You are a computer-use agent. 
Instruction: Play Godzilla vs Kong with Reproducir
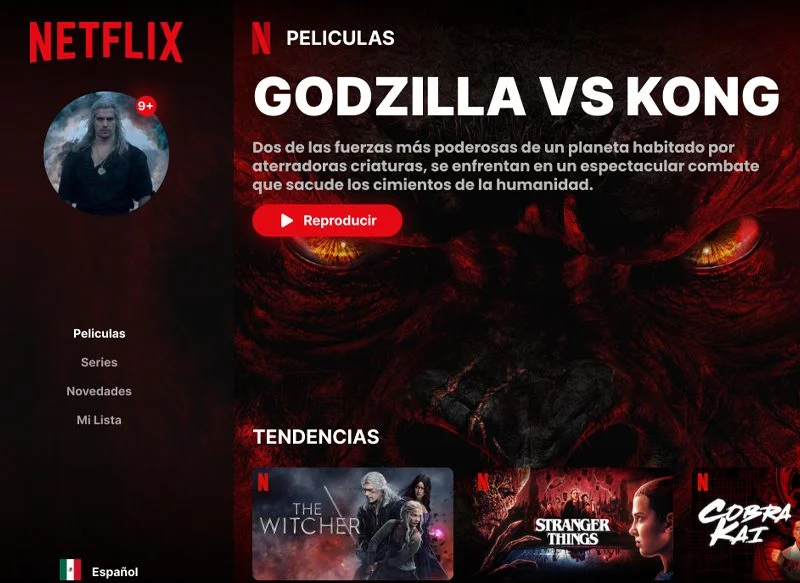327,220
